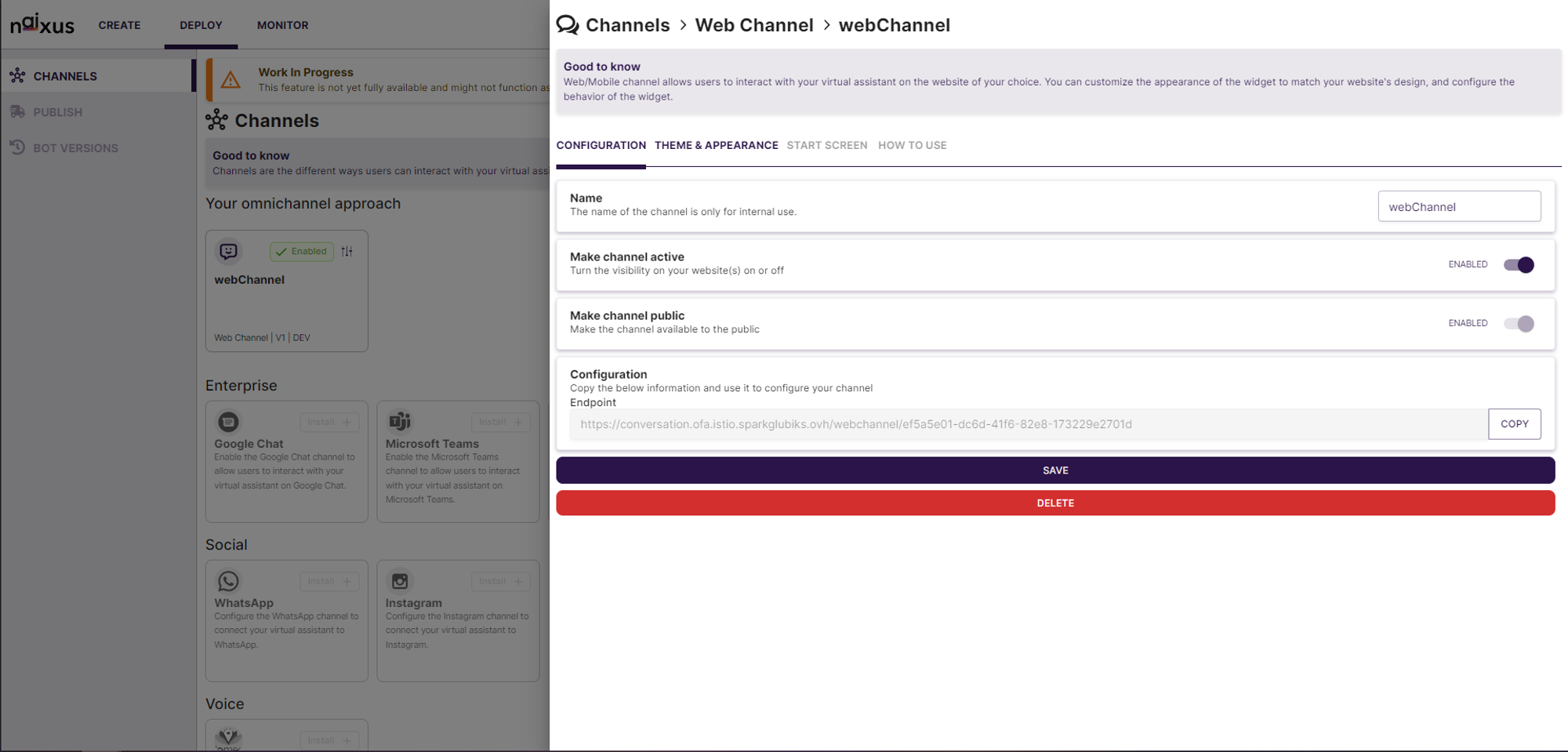Viewport: 1568px width, 752px height.
Task: Click the Social section heading
Action: (227, 545)
